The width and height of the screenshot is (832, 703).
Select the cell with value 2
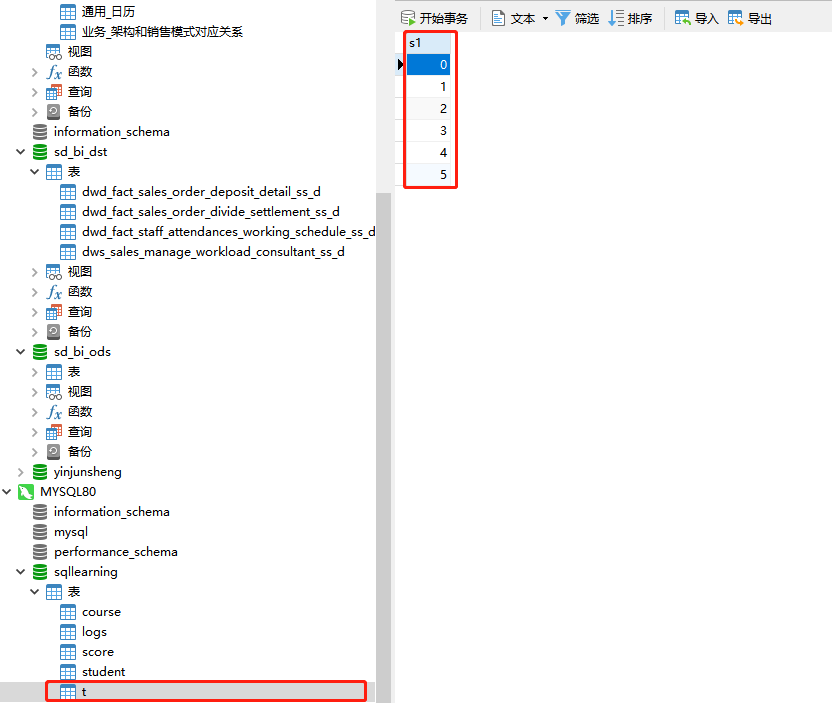(x=428, y=109)
